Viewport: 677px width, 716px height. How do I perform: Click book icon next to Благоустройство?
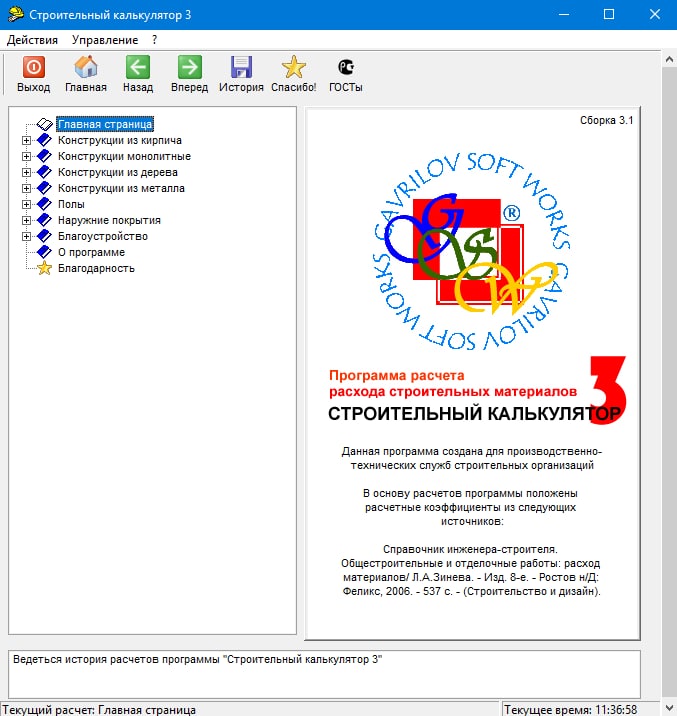44,236
